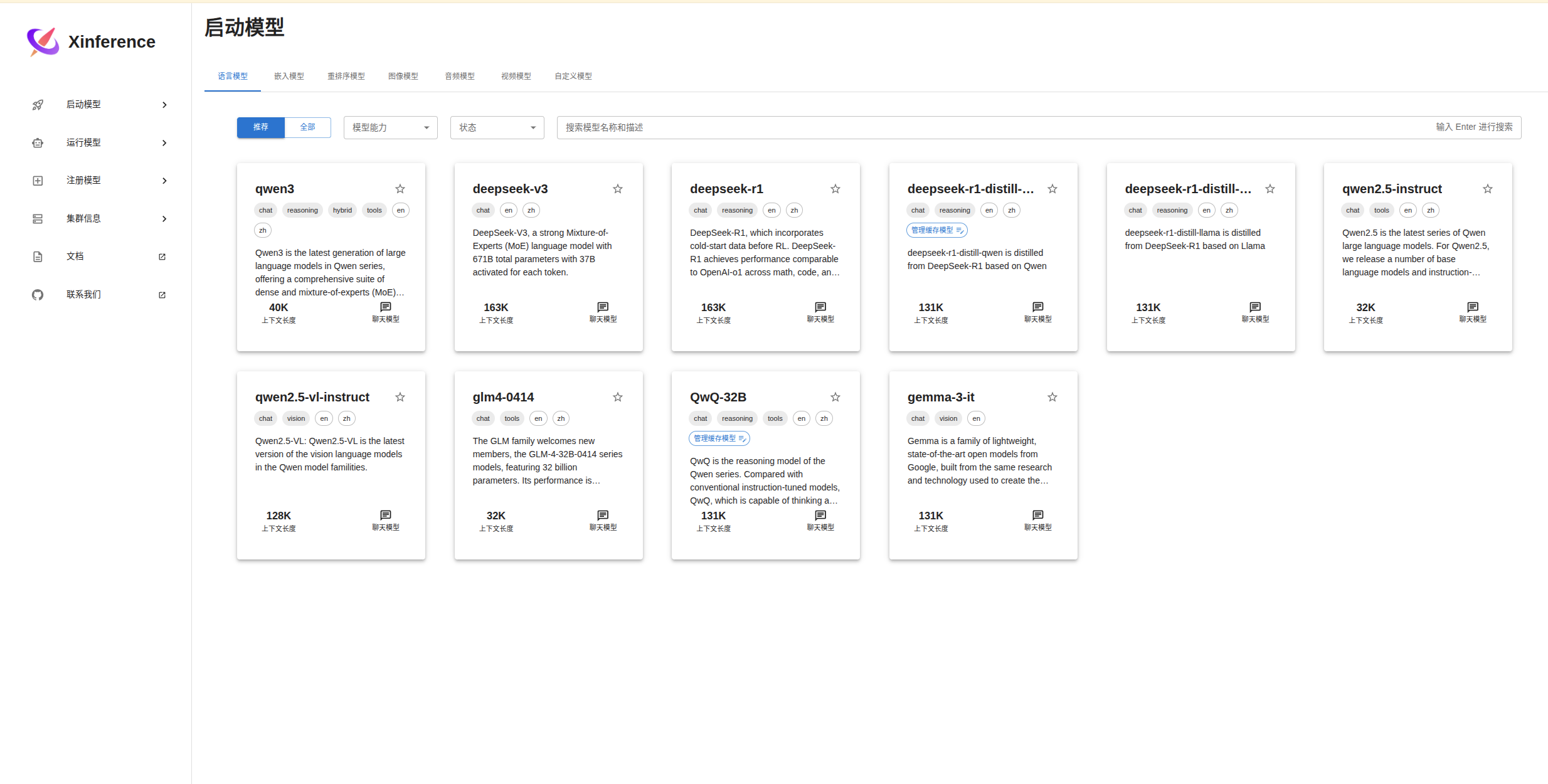Click the robot icon for 运行模型

38,143
